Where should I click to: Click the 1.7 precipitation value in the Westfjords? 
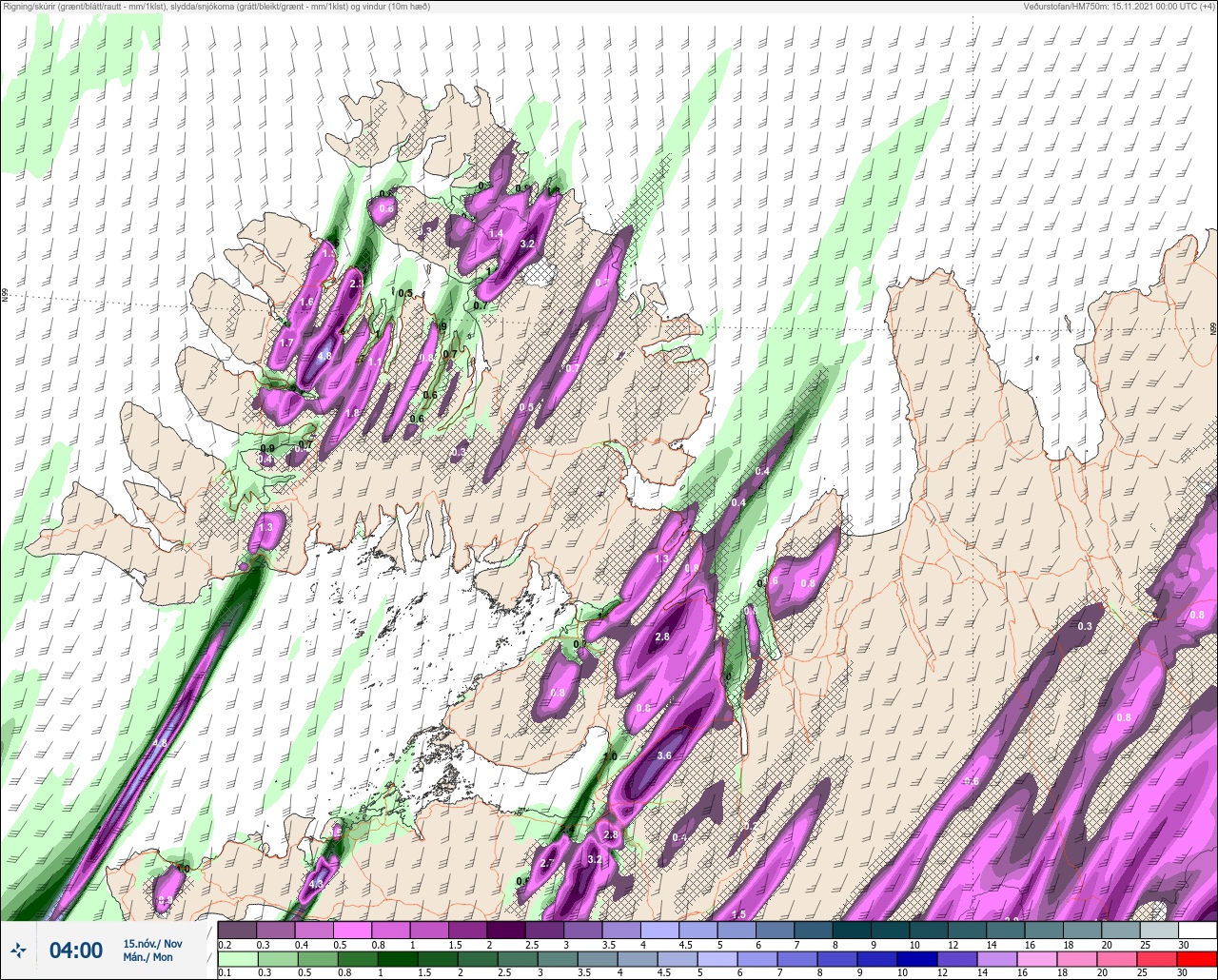coord(286,343)
